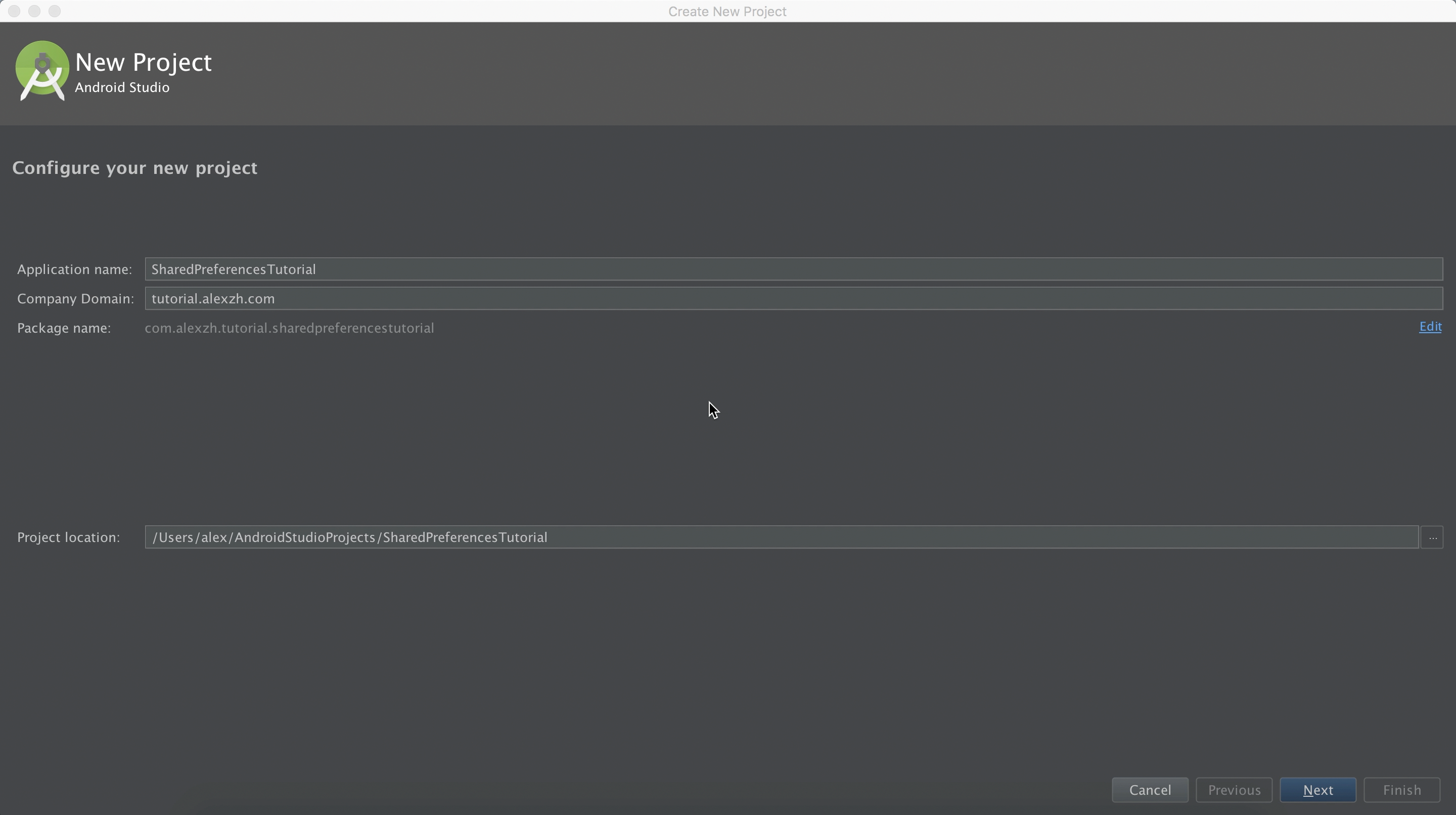
Task: Click the maximize window button
Action: click(55, 11)
